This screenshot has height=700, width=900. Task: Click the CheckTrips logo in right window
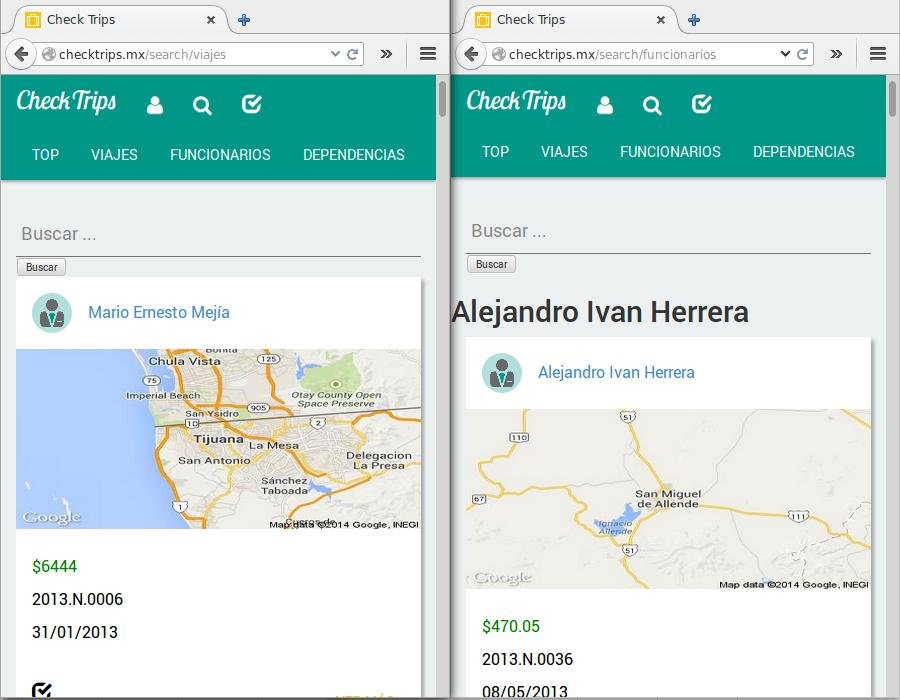pos(516,102)
